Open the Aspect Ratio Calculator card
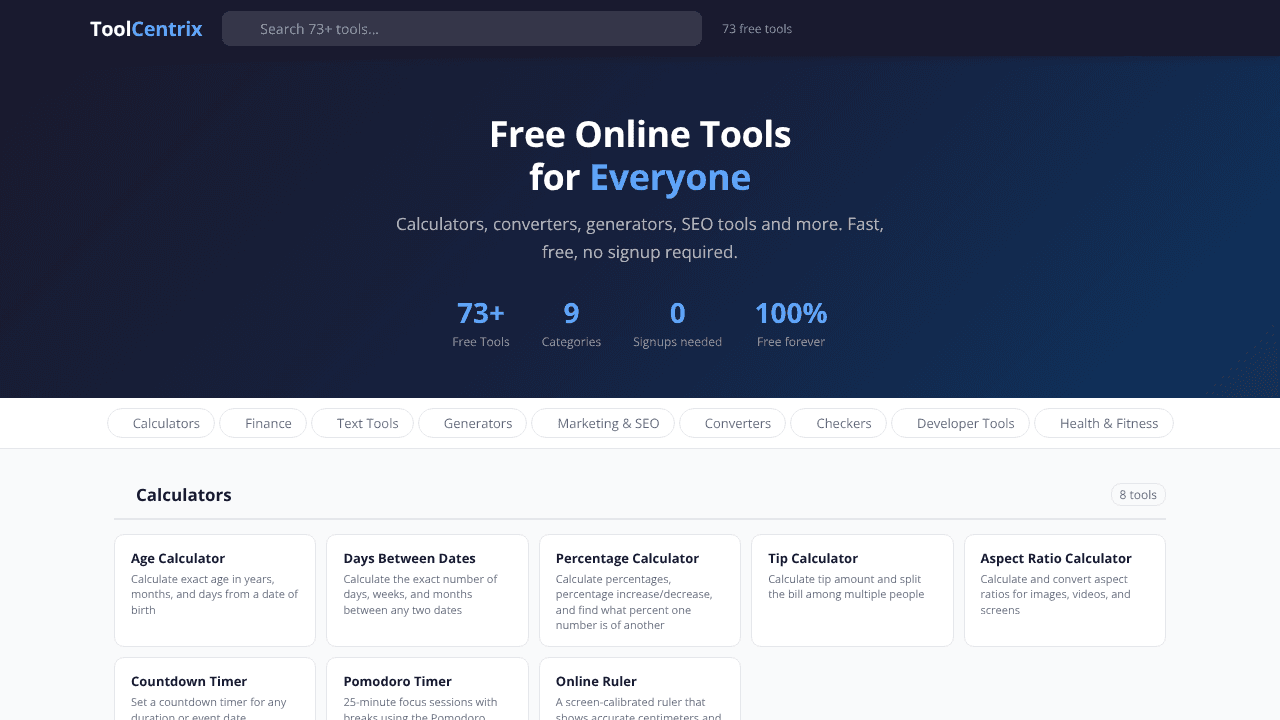Image resolution: width=1280 pixels, height=720 pixels. 1065,590
